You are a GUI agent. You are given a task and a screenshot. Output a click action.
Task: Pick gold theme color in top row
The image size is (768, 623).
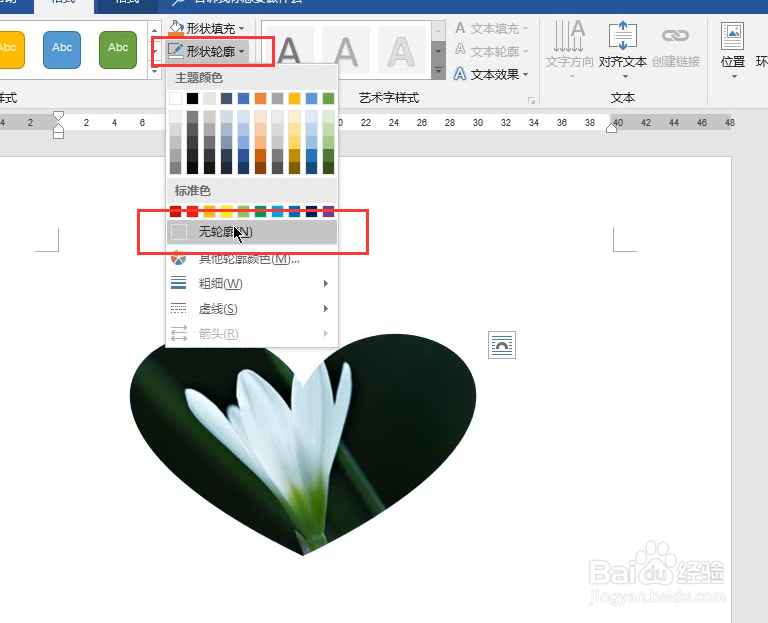[x=294, y=98]
